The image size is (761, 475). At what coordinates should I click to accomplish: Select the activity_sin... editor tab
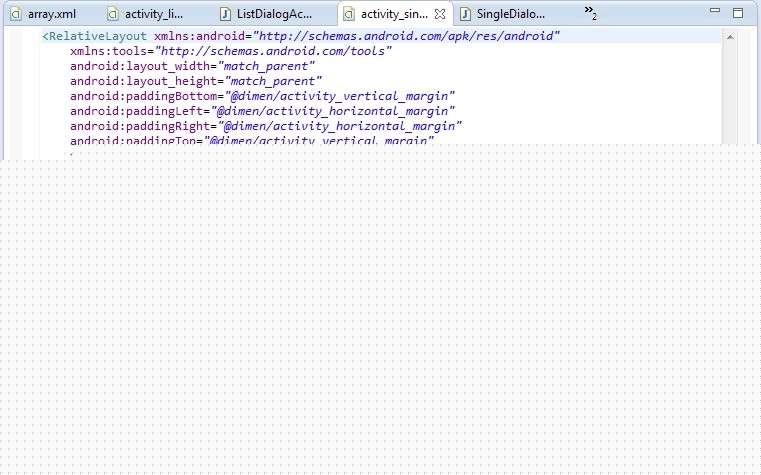click(x=393, y=15)
